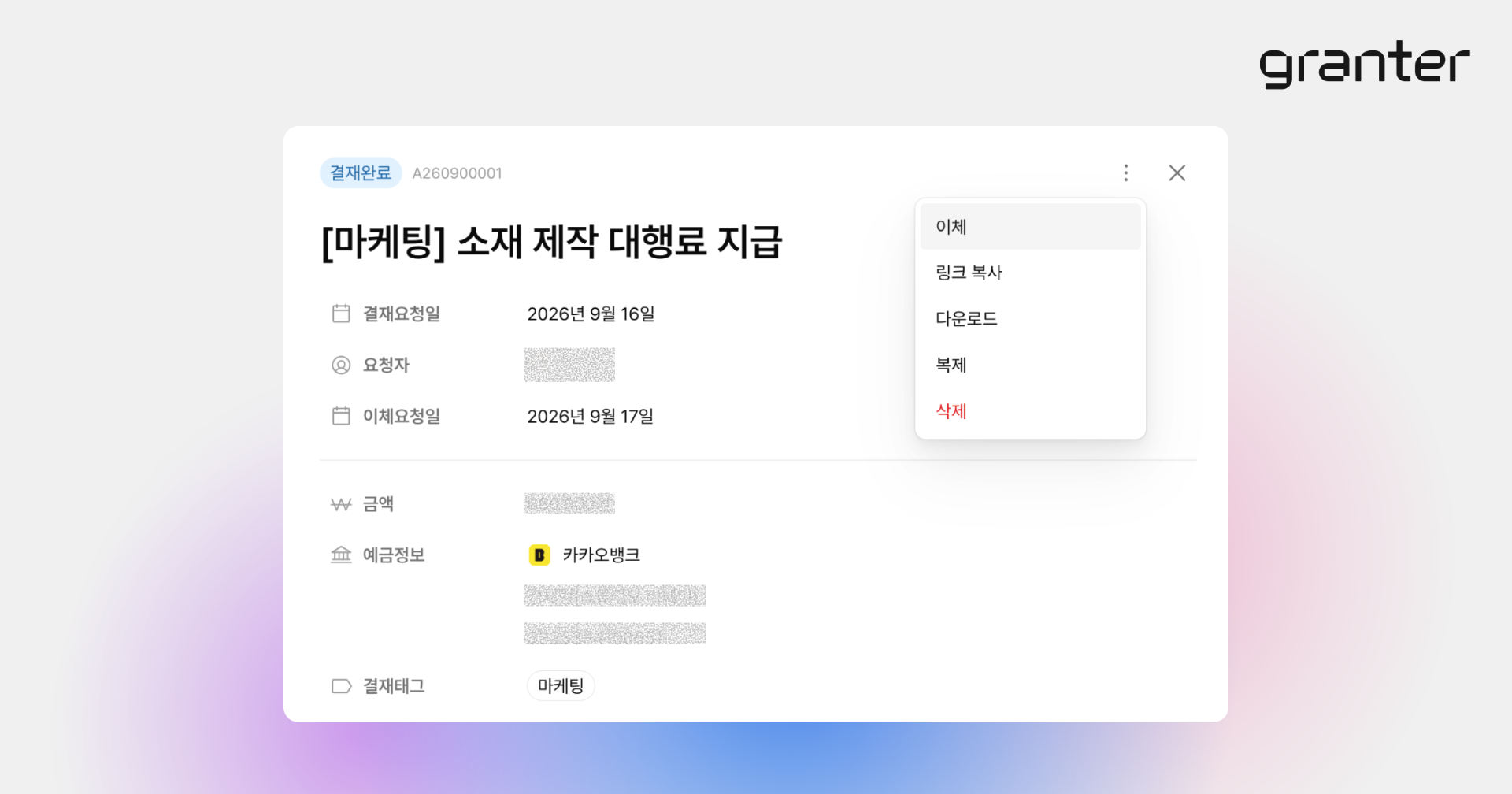
Task: Close the approval detail dialog
Action: [1177, 173]
